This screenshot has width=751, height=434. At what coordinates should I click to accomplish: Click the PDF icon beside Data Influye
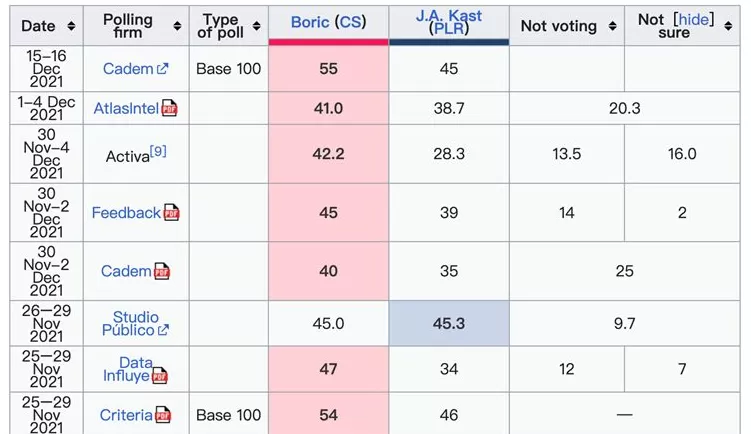pos(159,376)
